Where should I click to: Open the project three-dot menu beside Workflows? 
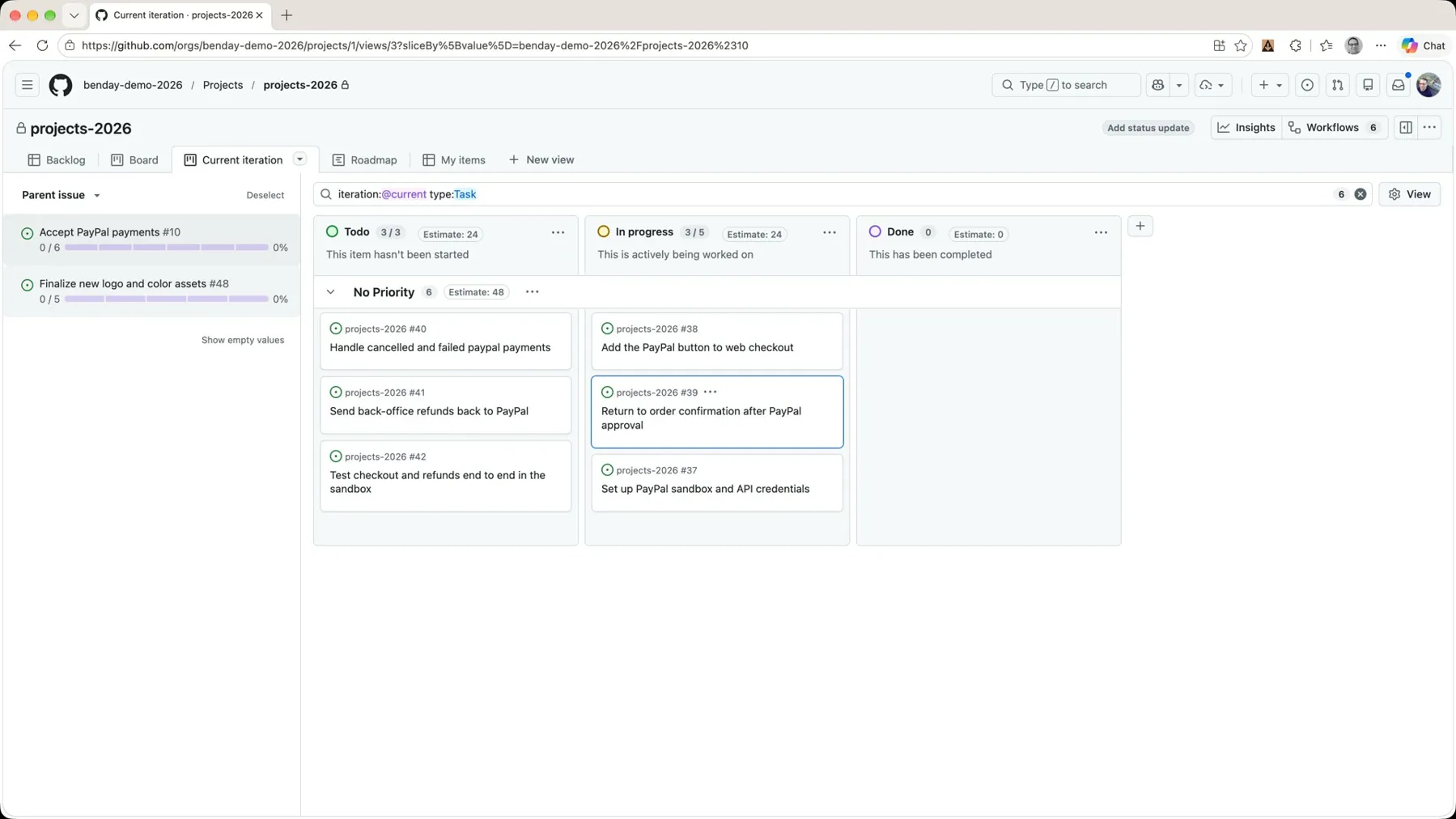click(x=1429, y=128)
